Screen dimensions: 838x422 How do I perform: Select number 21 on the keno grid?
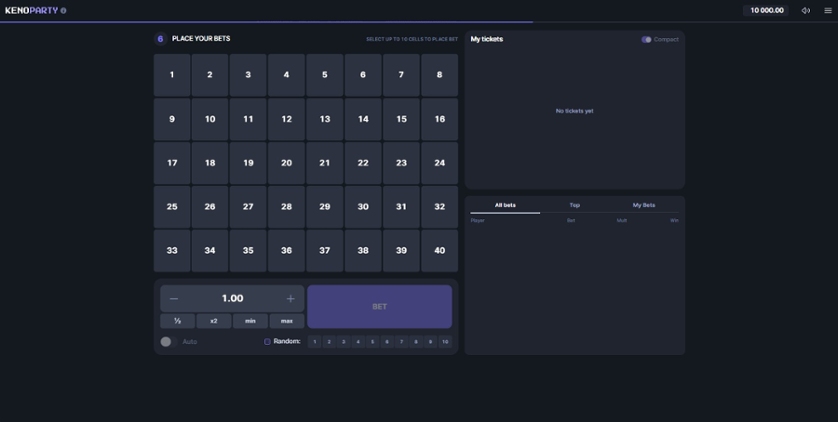[x=325, y=163]
